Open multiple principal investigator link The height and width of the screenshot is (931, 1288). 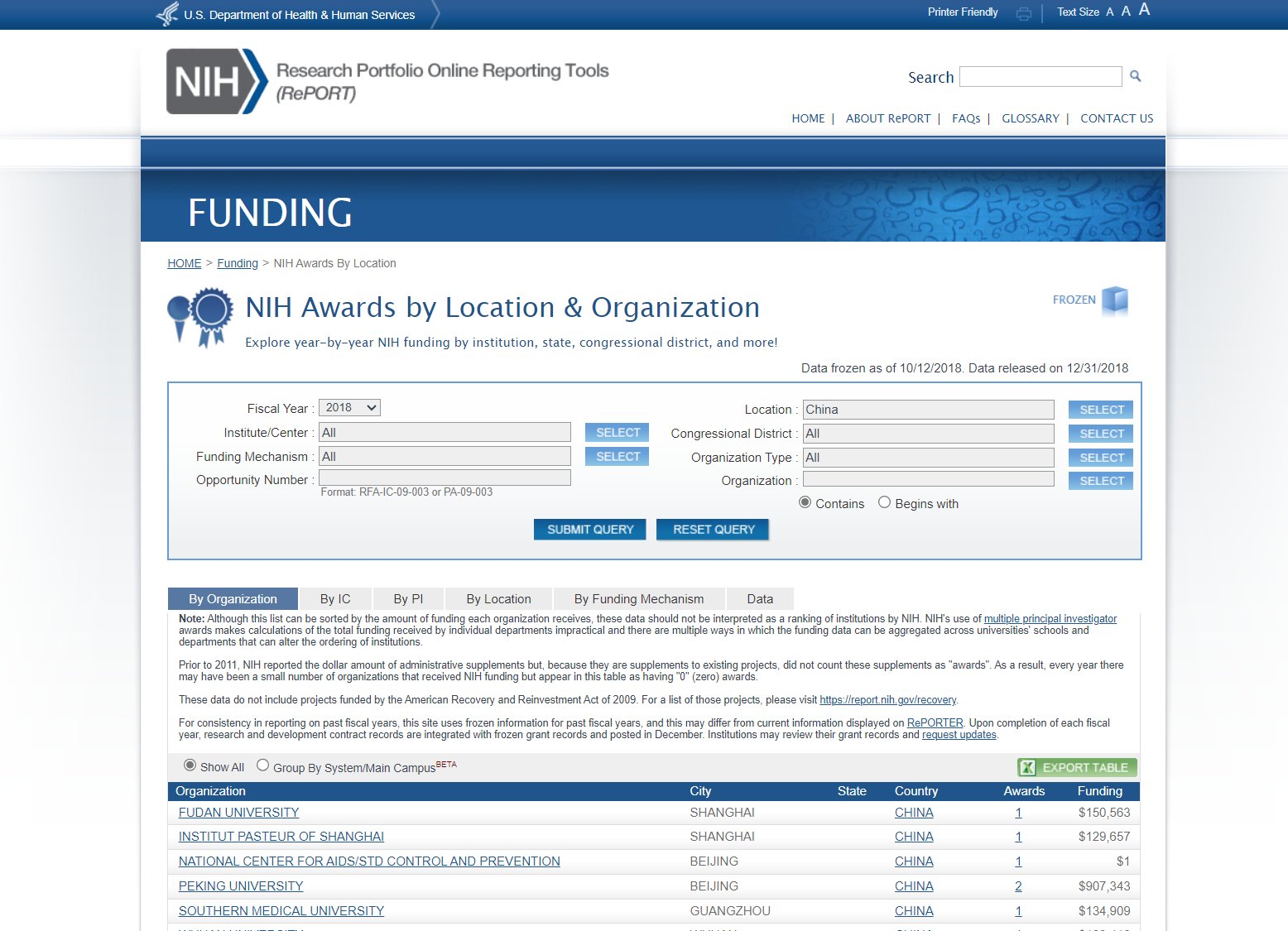[x=1050, y=619]
